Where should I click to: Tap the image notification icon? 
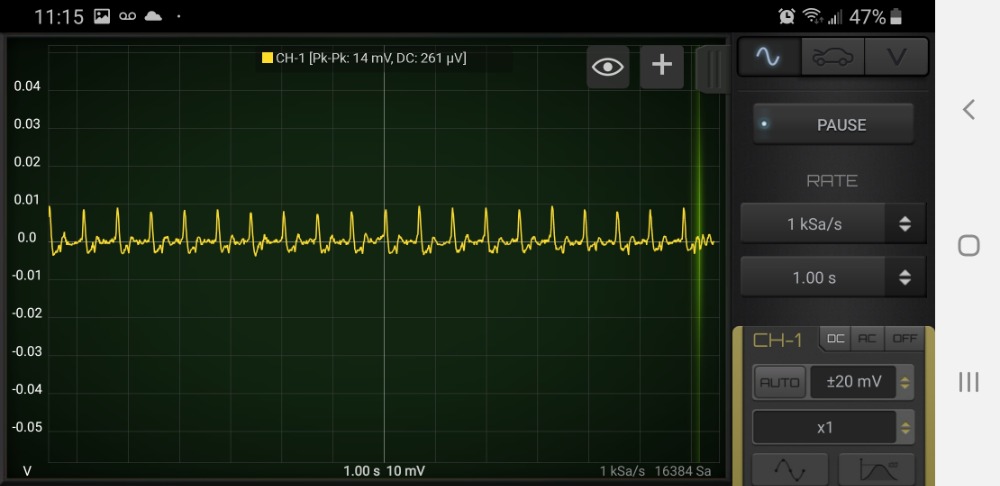[x=102, y=17]
